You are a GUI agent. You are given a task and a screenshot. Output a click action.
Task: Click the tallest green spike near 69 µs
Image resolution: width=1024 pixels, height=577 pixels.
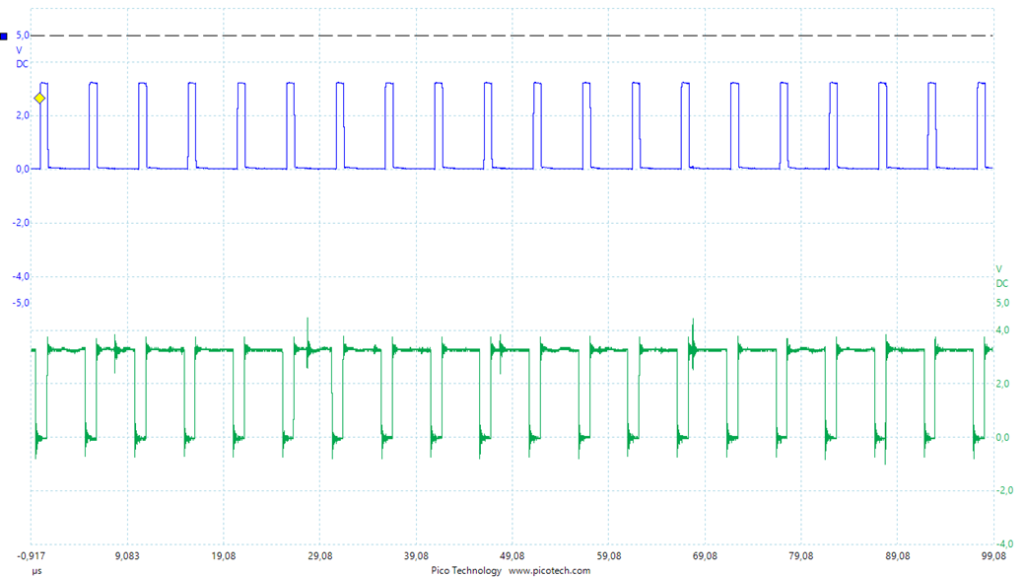(692, 330)
